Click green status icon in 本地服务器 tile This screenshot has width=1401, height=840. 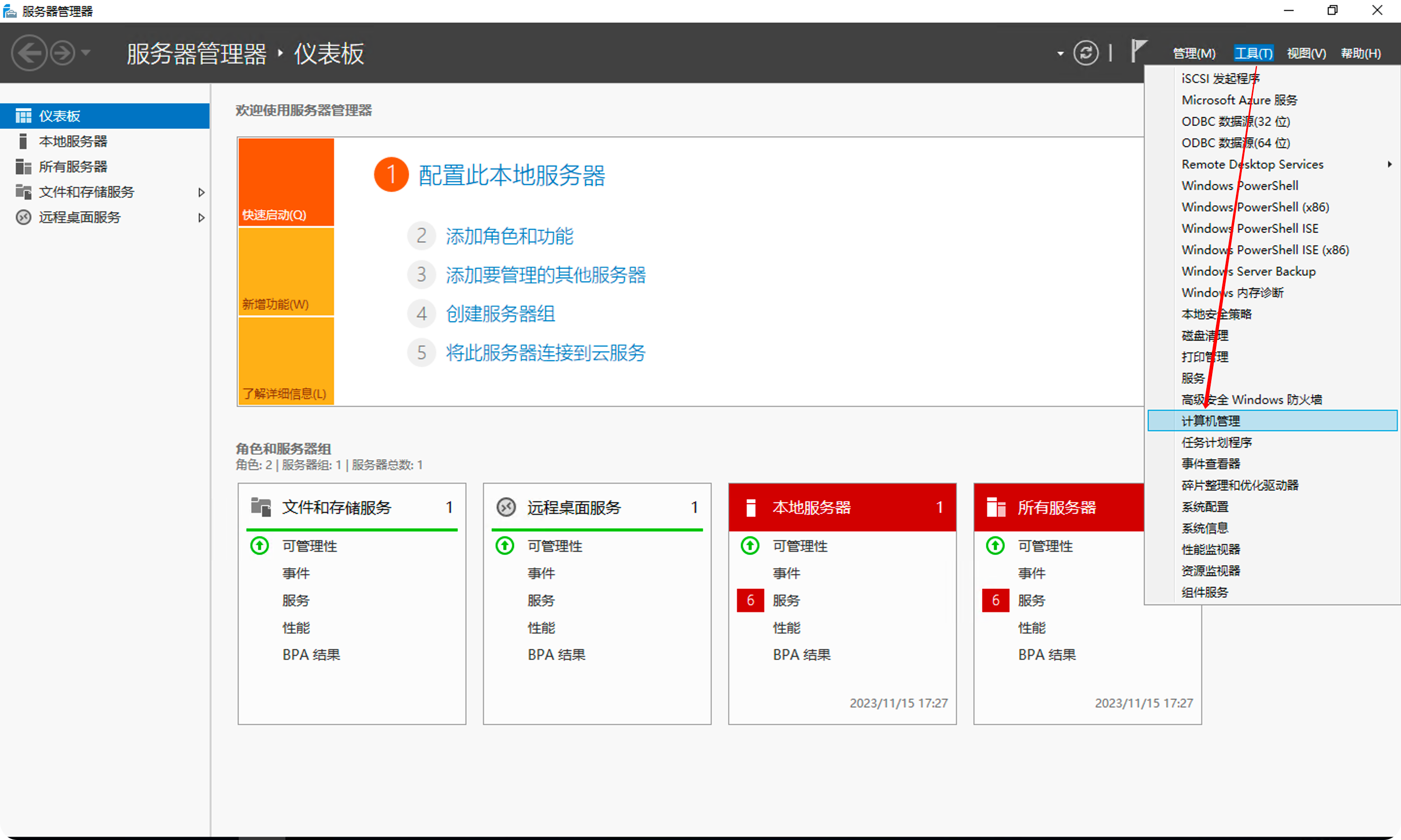pos(750,546)
